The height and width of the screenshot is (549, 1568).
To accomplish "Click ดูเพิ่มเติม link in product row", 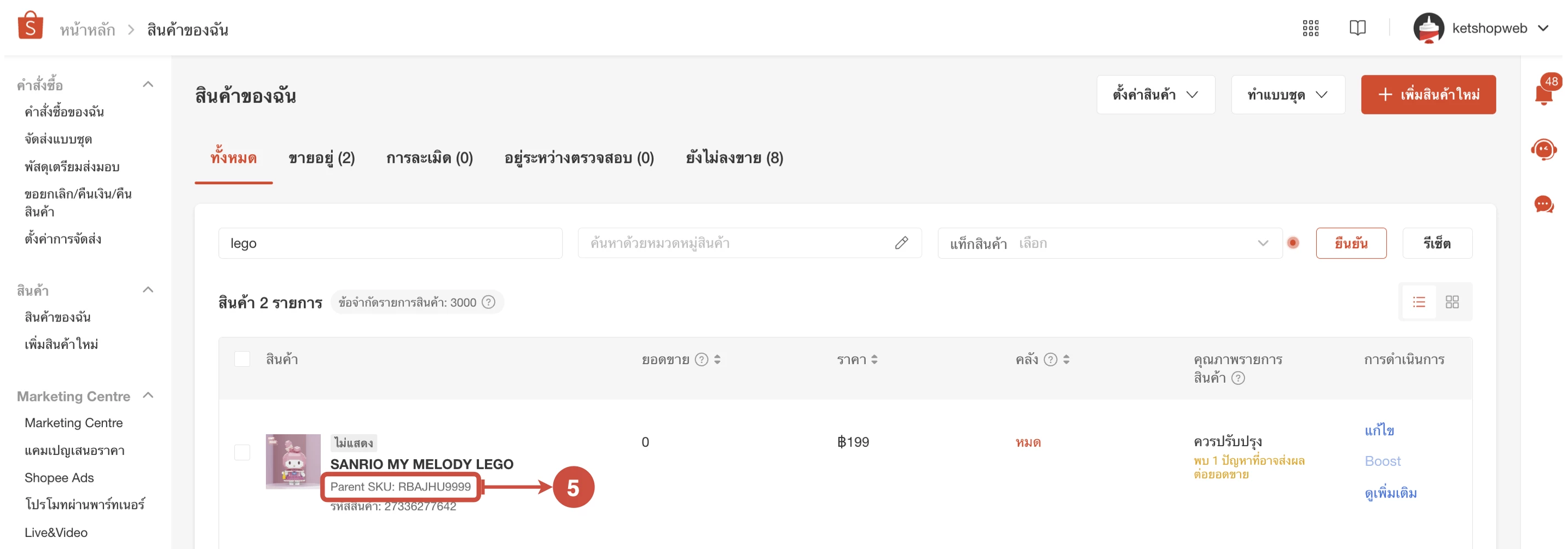I will click(1390, 493).
